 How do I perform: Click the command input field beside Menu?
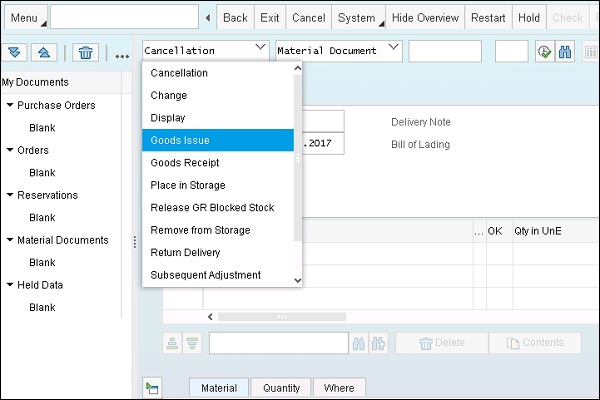tap(123, 18)
